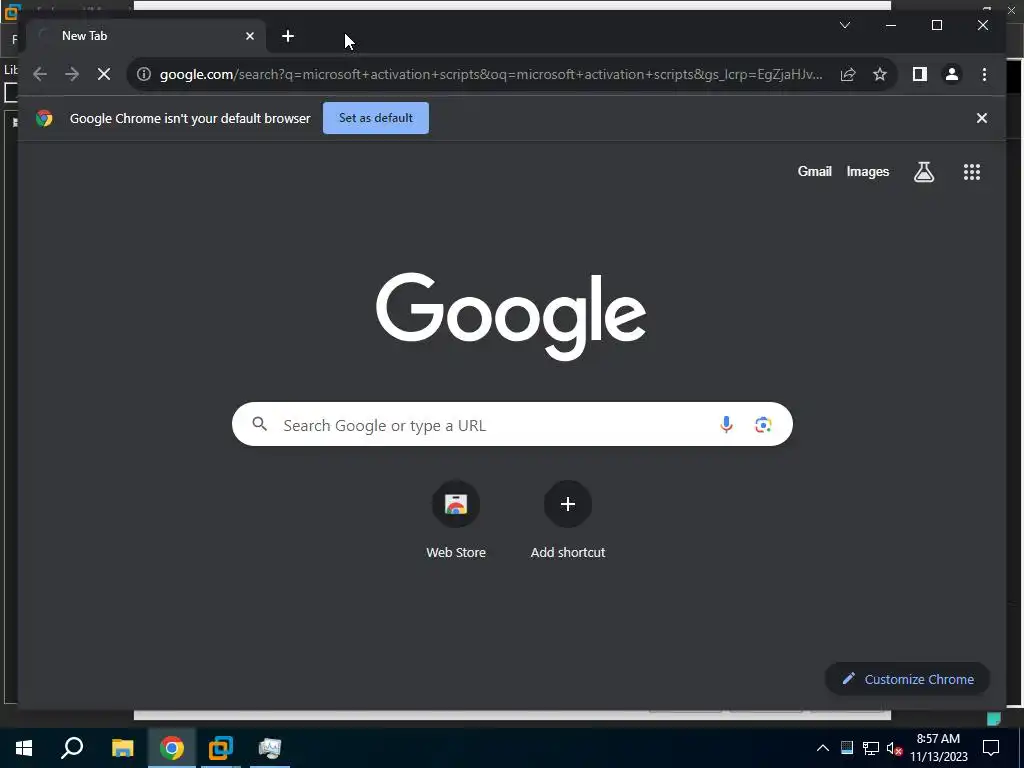Open Images link
Image resolution: width=1024 pixels, height=768 pixels.
(867, 172)
